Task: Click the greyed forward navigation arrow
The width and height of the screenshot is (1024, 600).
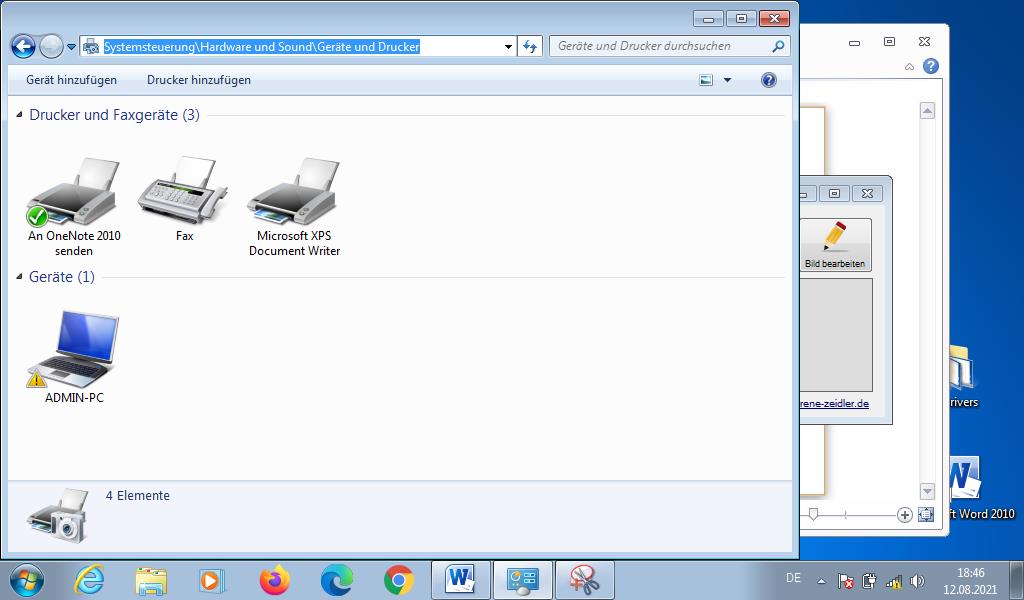Action: click(x=51, y=46)
